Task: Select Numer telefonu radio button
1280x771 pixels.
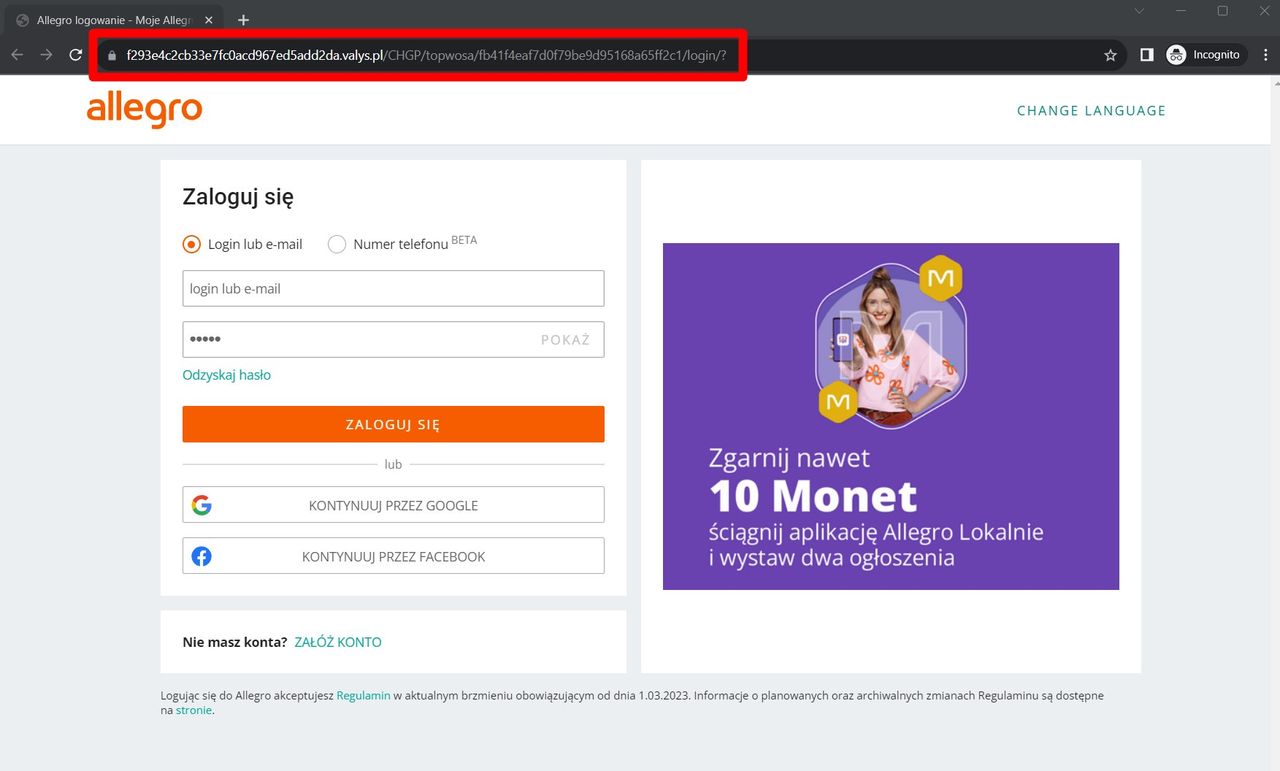Action: 337,244
